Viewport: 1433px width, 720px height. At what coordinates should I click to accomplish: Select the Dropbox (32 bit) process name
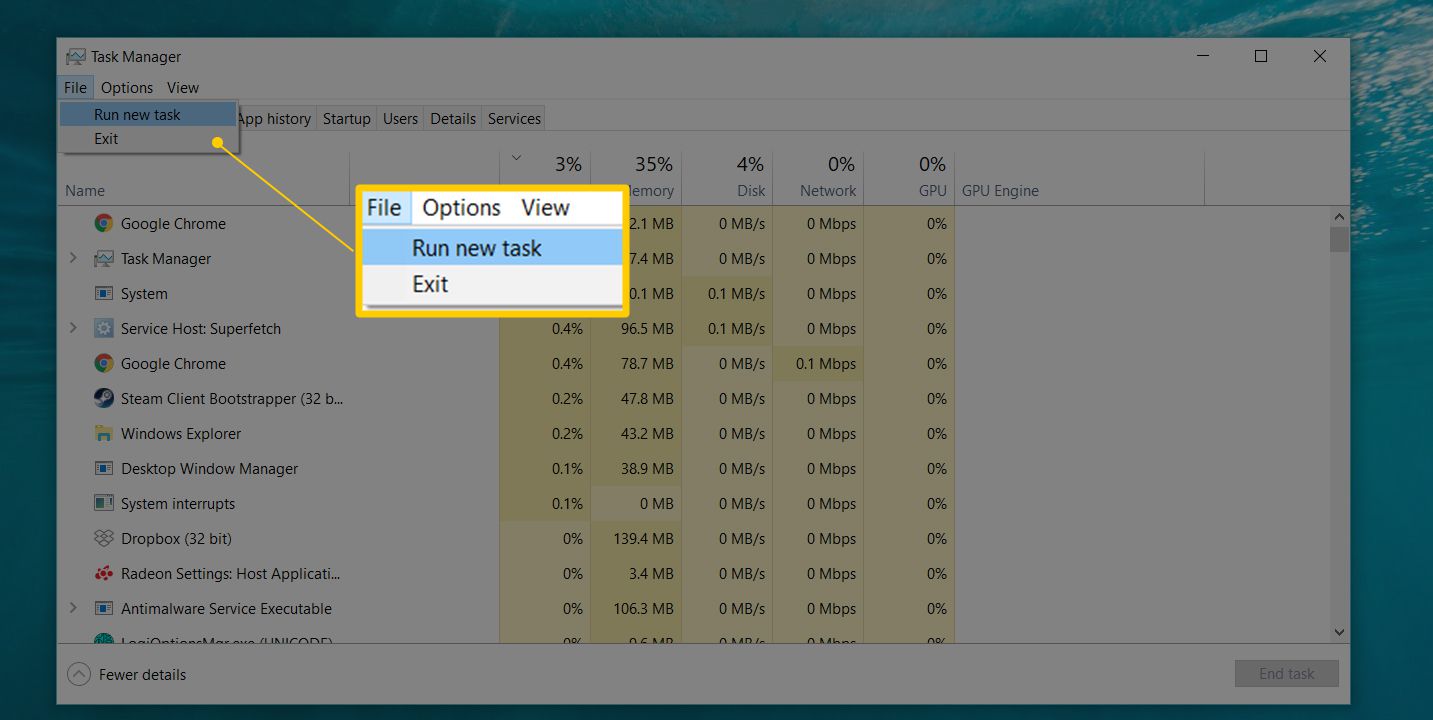[x=176, y=538]
